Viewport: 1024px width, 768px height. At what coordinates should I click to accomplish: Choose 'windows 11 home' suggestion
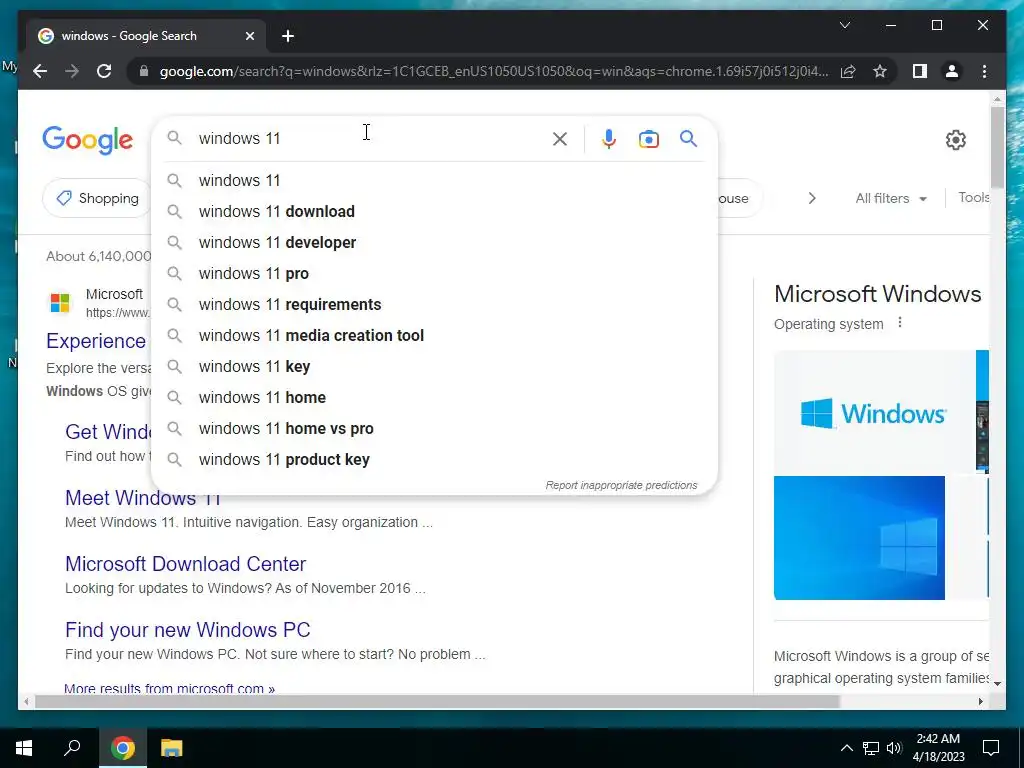pyautogui.click(x=434, y=398)
